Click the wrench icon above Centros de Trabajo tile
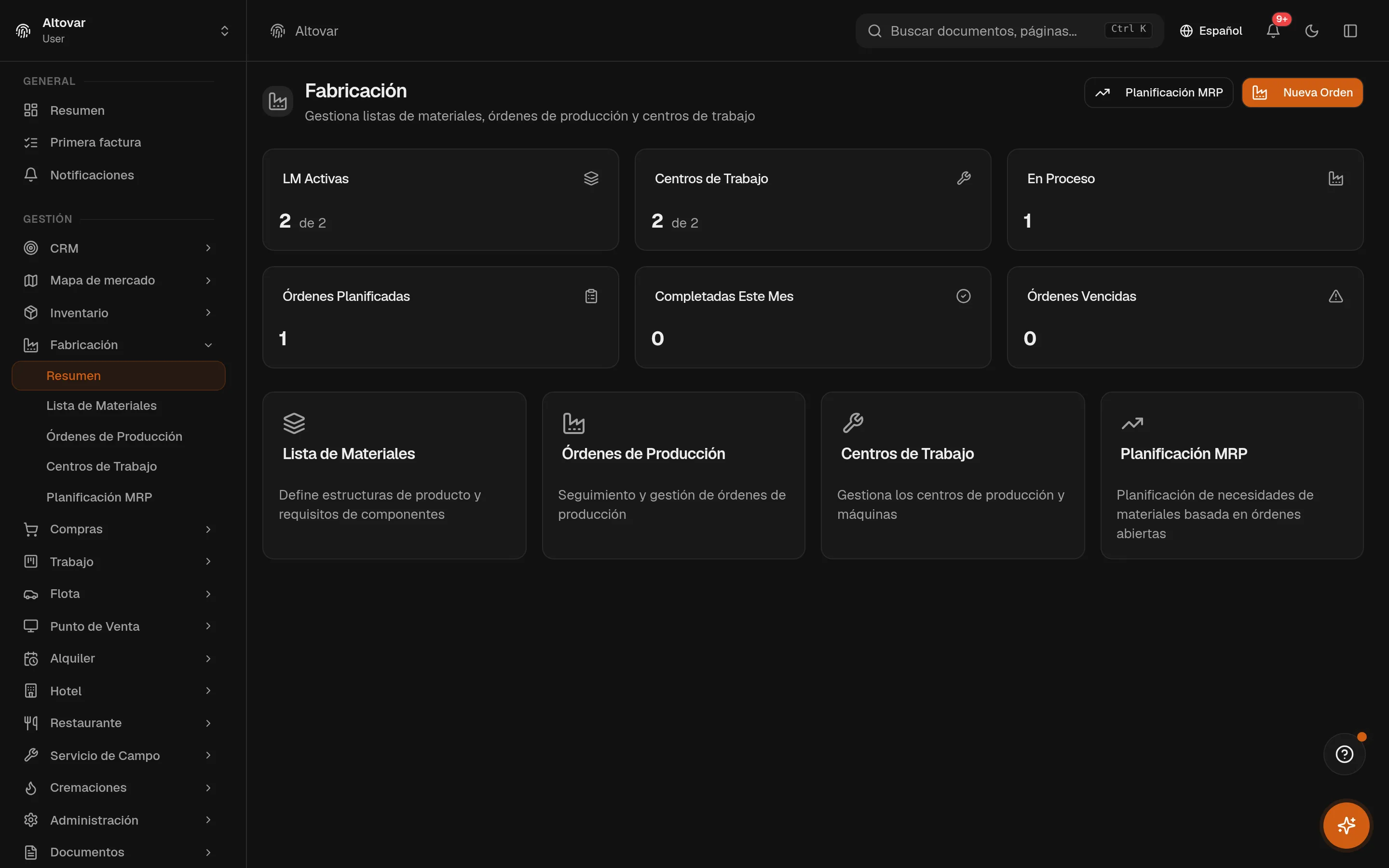 (x=853, y=424)
